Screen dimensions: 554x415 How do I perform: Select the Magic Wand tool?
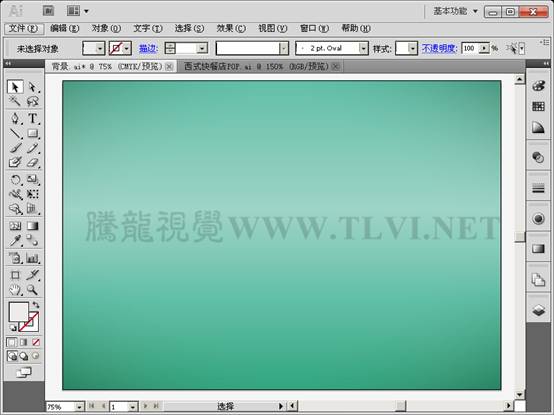[x=15, y=101]
